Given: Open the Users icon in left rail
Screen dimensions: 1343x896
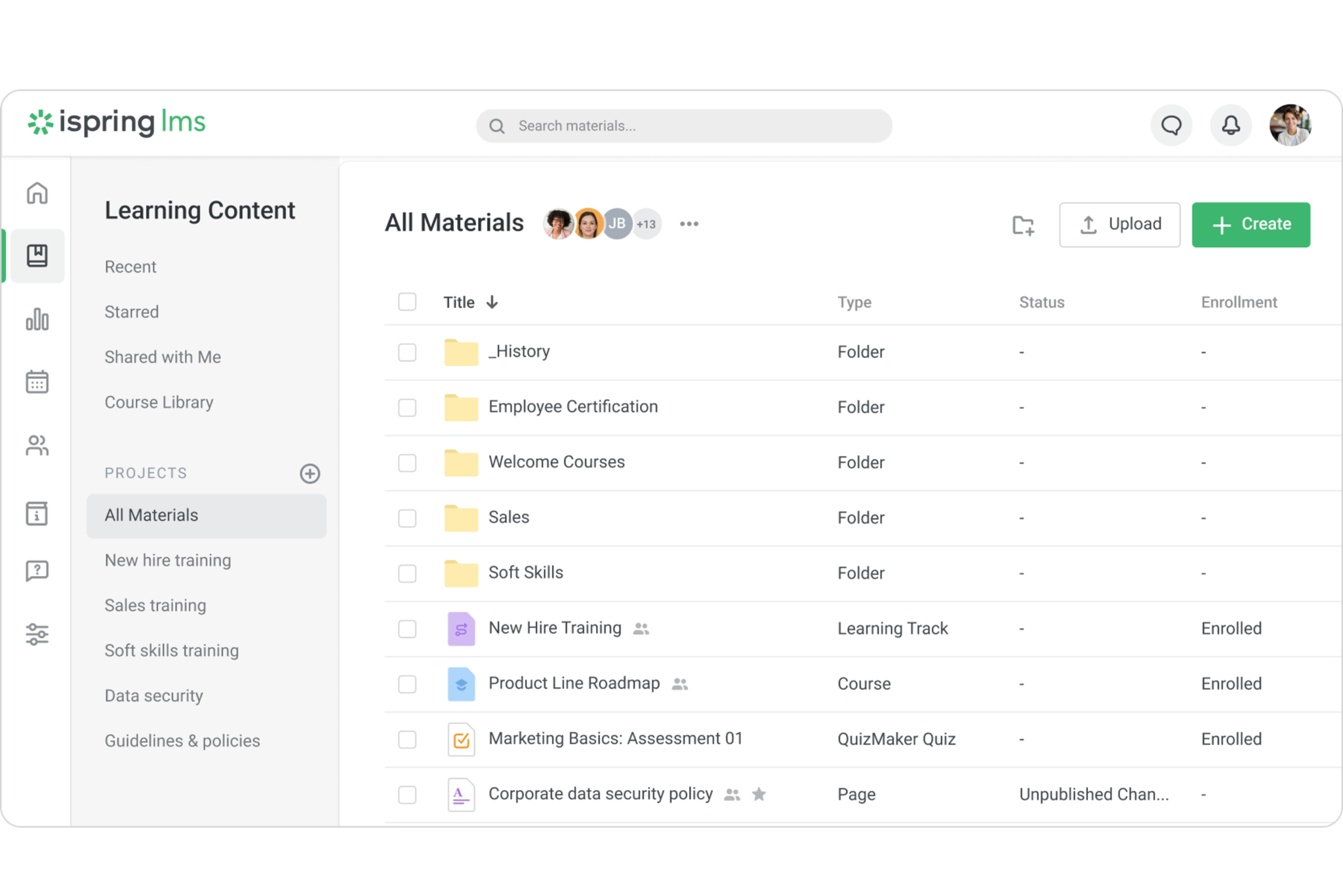Looking at the screenshot, I should coord(37,446).
